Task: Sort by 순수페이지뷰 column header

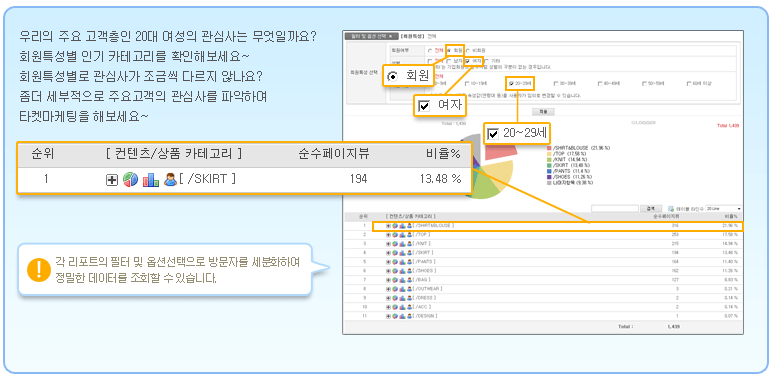Action: (666, 216)
